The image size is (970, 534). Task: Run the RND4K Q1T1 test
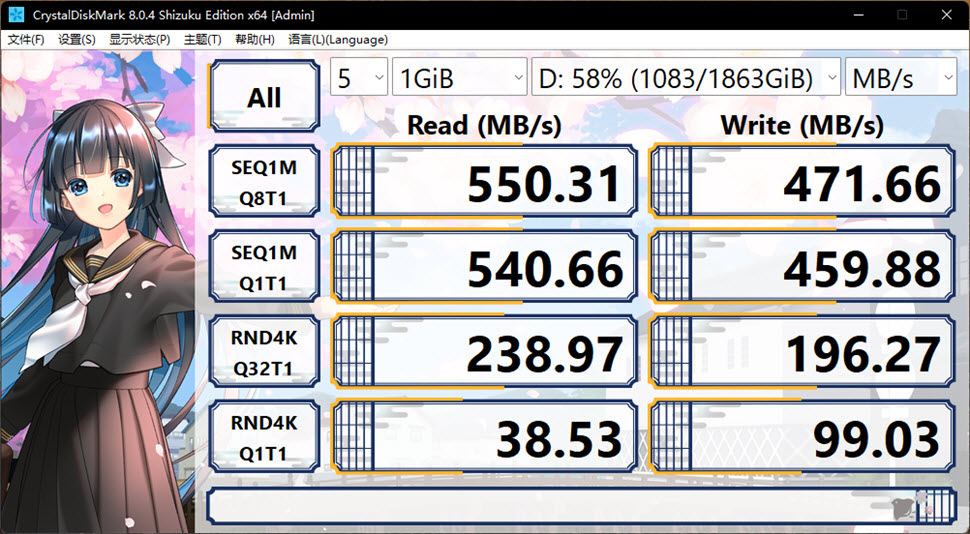coord(264,437)
